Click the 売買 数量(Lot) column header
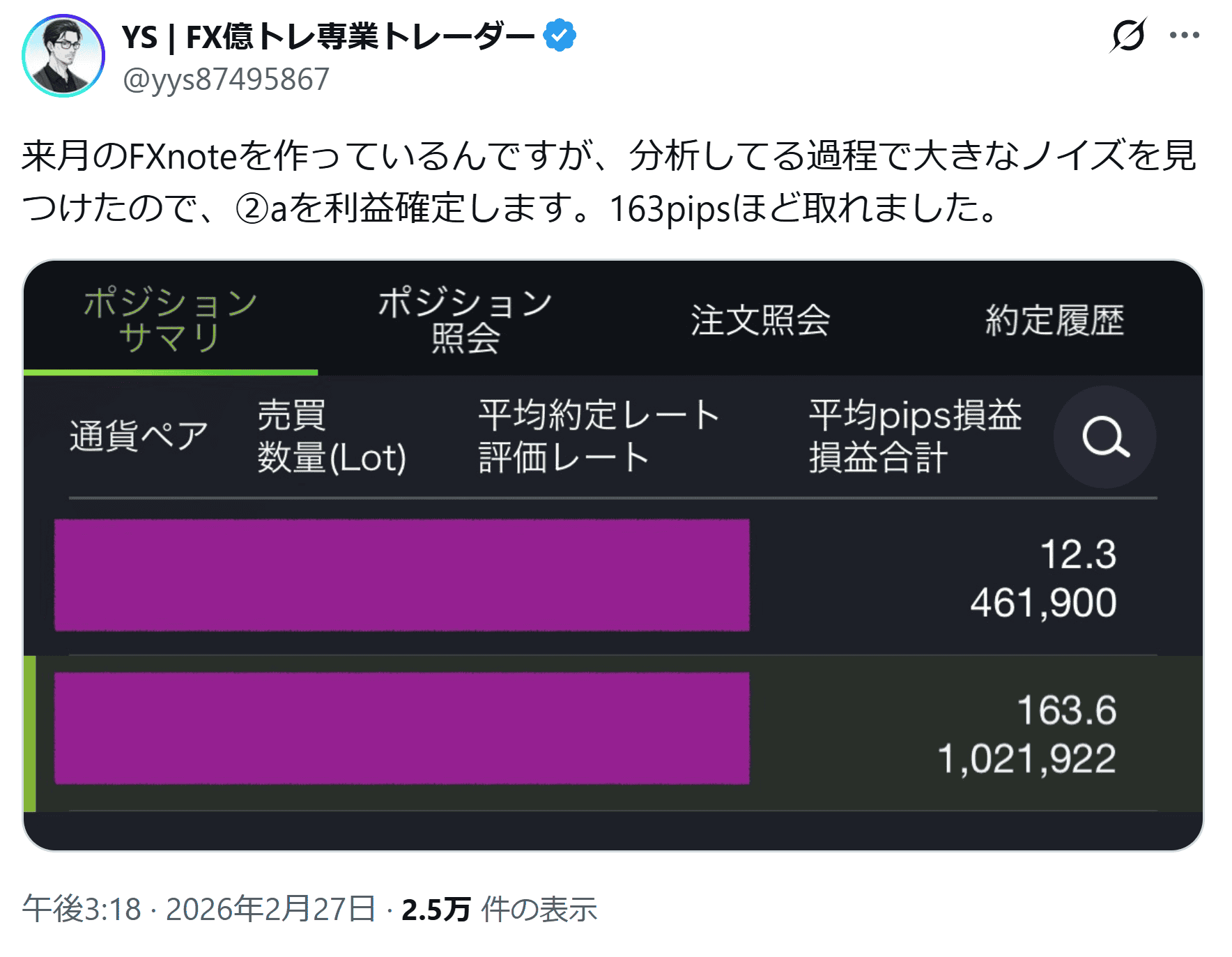This screenshot has width=1232, height=957. coord(331,436)
